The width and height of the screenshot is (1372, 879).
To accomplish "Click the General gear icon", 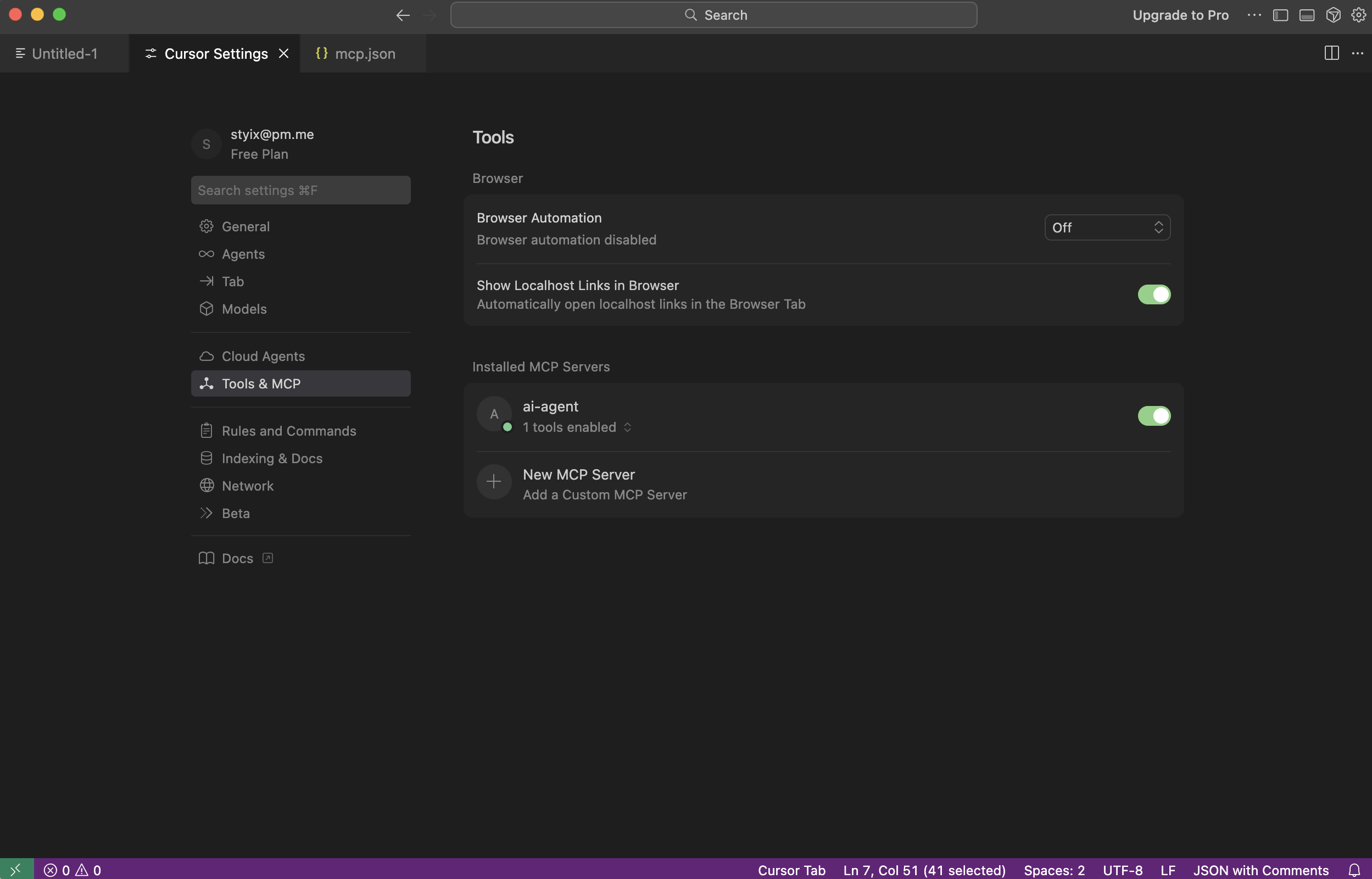I will (207, 226).
